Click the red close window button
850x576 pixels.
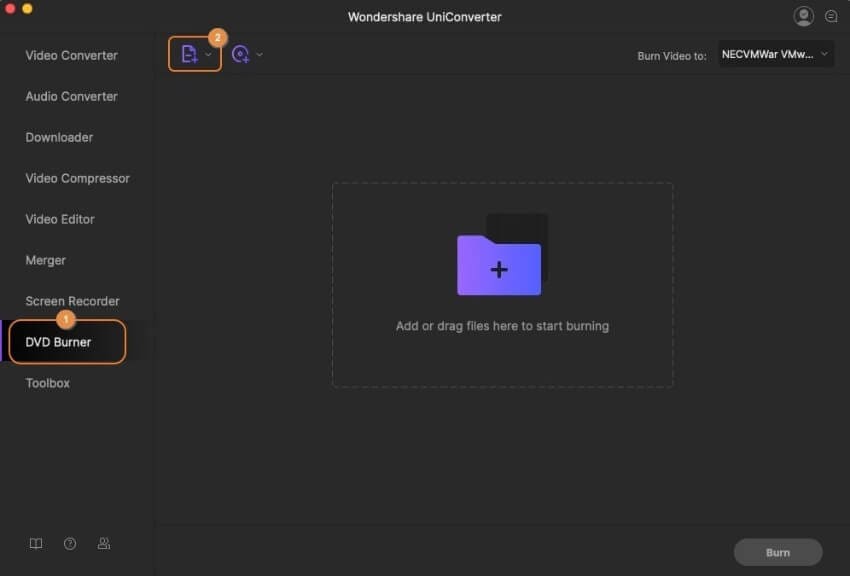coord(10,8)
